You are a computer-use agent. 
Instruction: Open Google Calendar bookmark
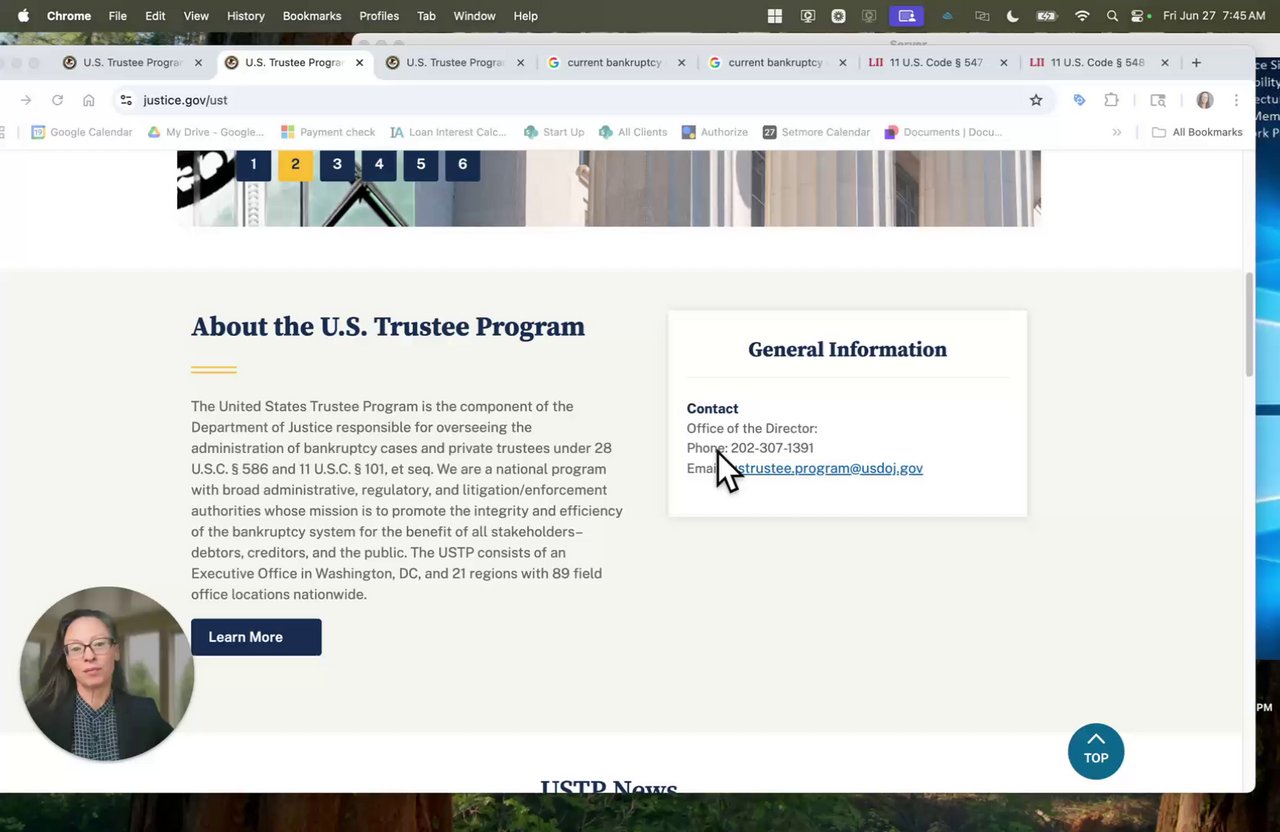click(82, 132)
